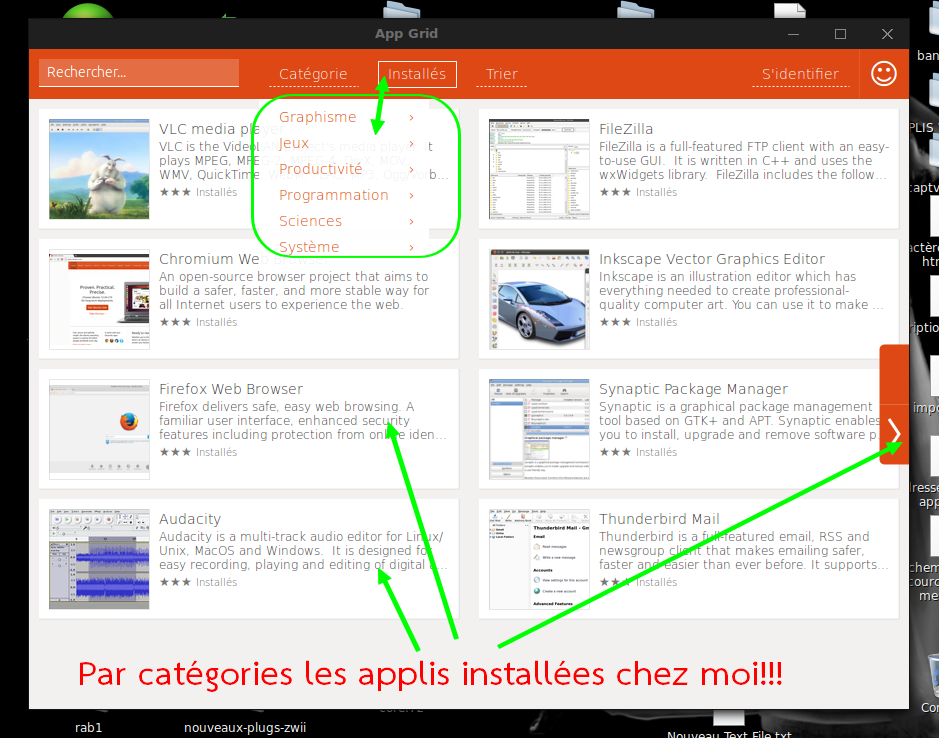Select the Système category entry
The height and width of the screenshot is (738, 939).
pos(309,247)
